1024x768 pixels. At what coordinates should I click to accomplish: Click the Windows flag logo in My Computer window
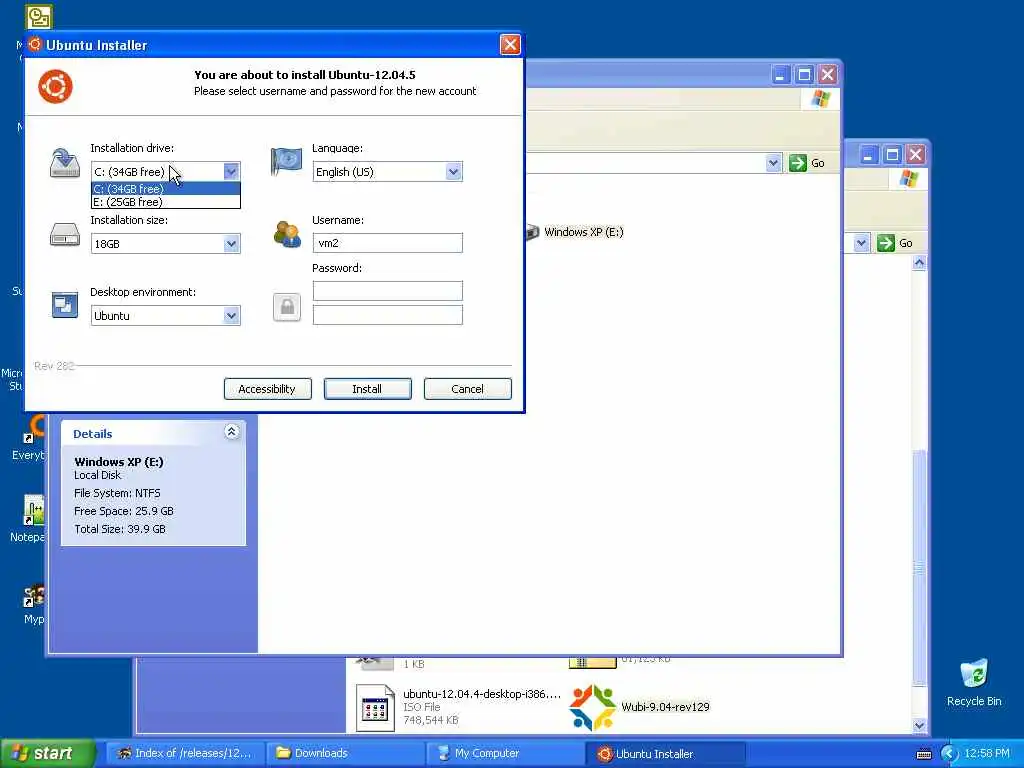click(x=820, y=99)
